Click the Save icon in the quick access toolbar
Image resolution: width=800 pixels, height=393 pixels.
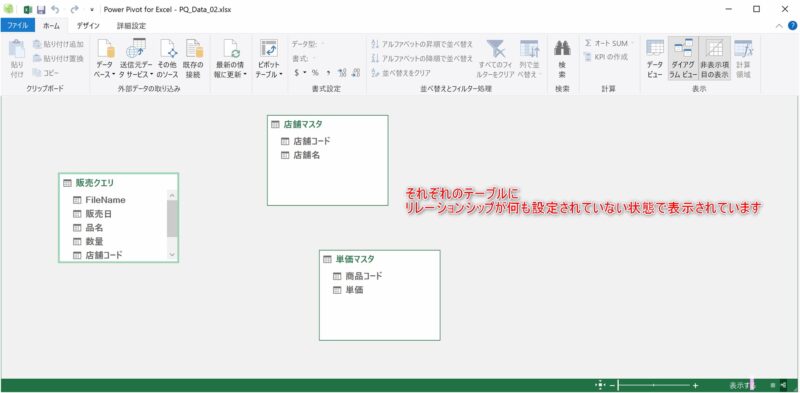point(42,9)
